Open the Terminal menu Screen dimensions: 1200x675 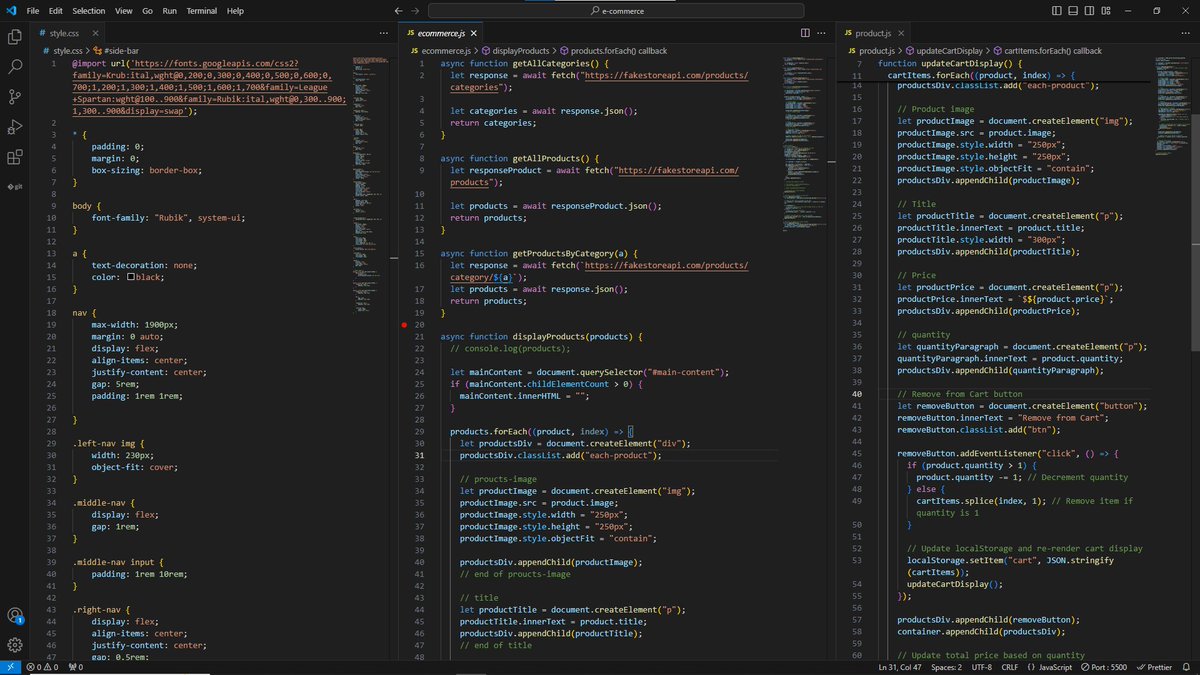(202, 11)
